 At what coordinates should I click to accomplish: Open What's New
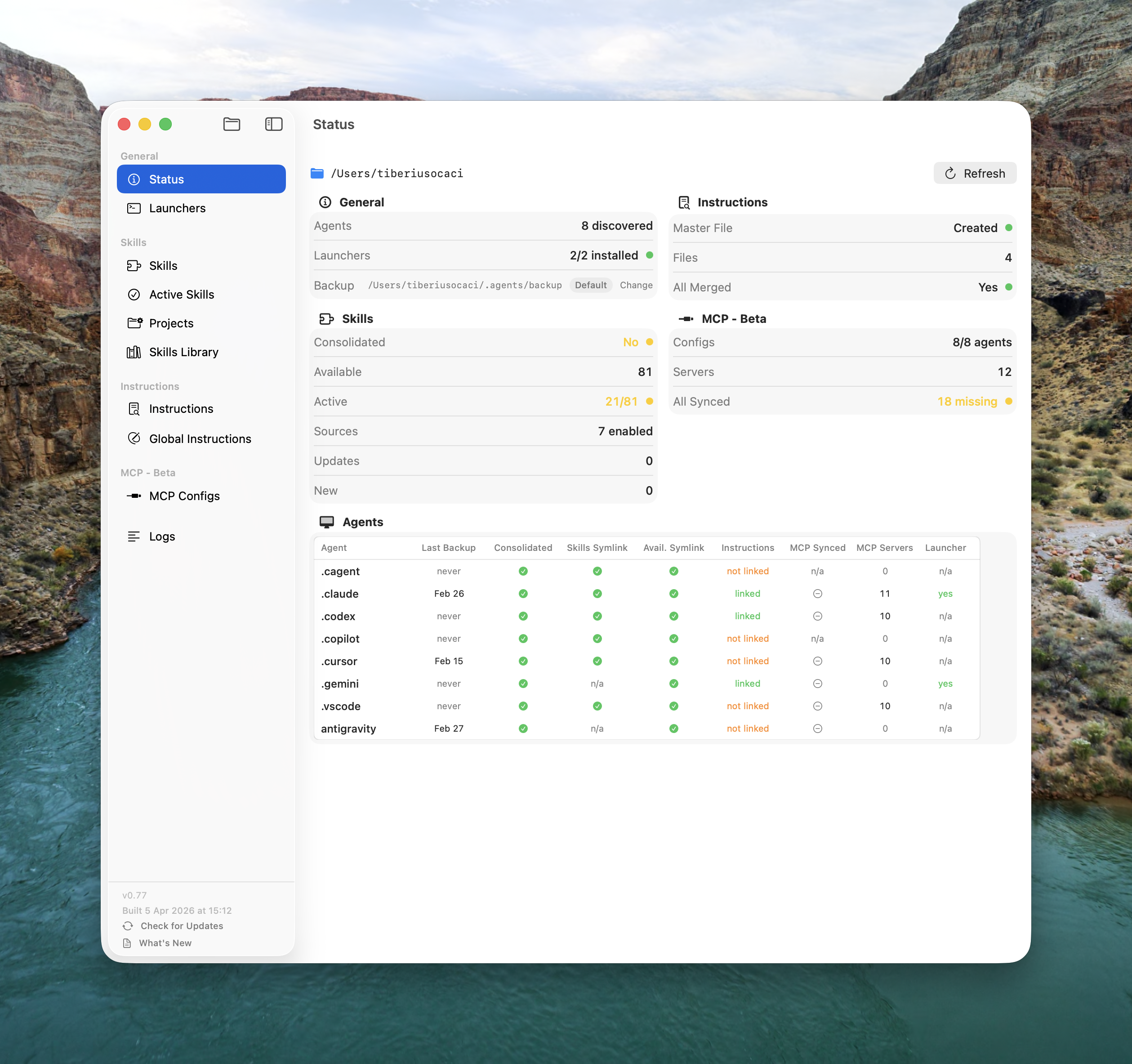tap(165, 943)
